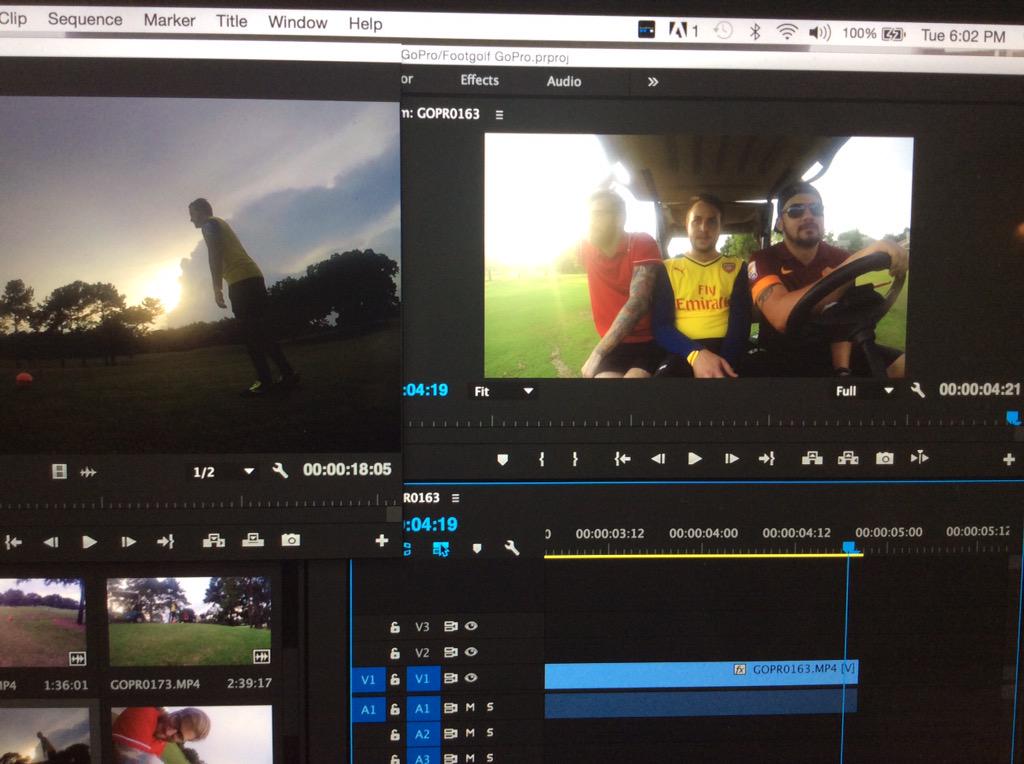This screenshot has height=764, width=1024.
Task: Open the timeline panel menu beside R0163
Action: click(455, 498)
